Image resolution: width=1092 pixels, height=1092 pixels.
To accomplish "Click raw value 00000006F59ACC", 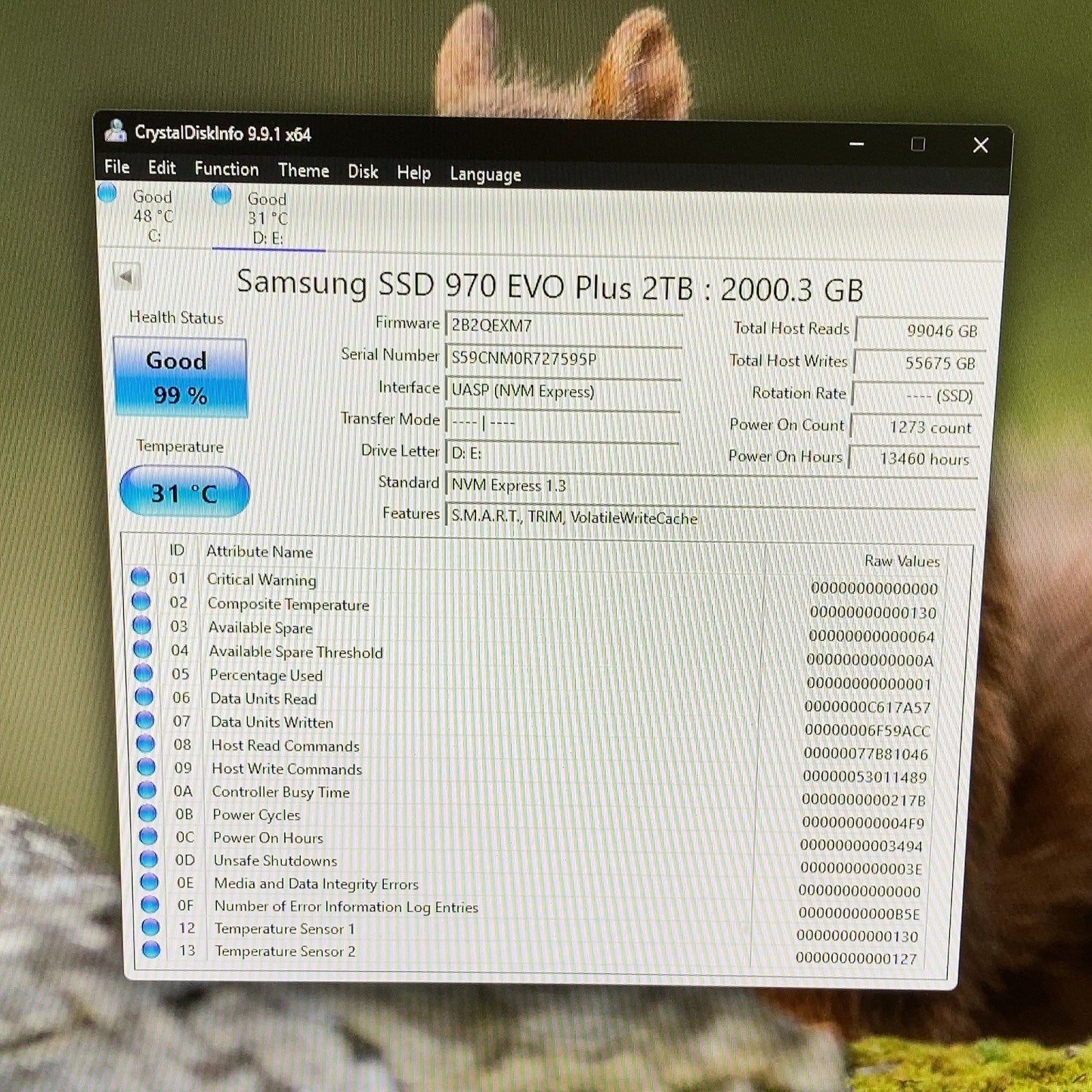I will pyautogui.click(x=867, y=731).
